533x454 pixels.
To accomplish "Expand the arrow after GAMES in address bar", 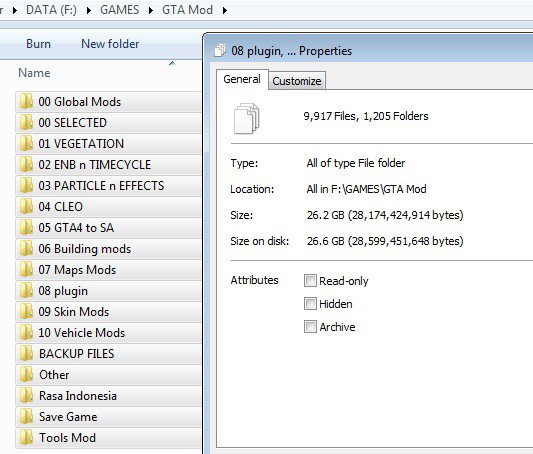I will coord(151,10).
